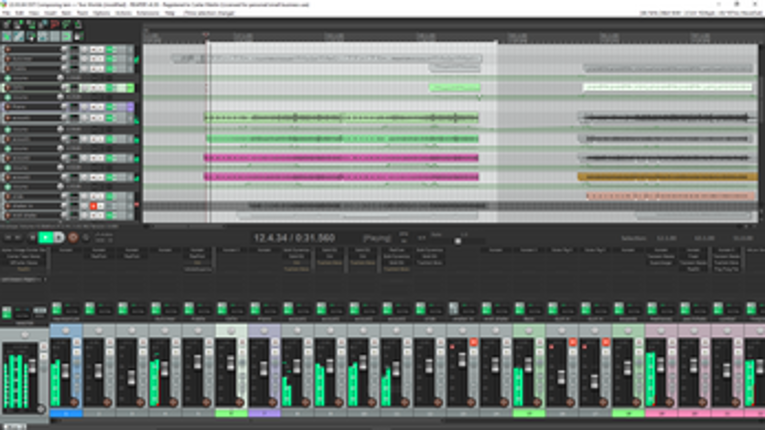Pause playback with the transport pause button

click(59, 238)
